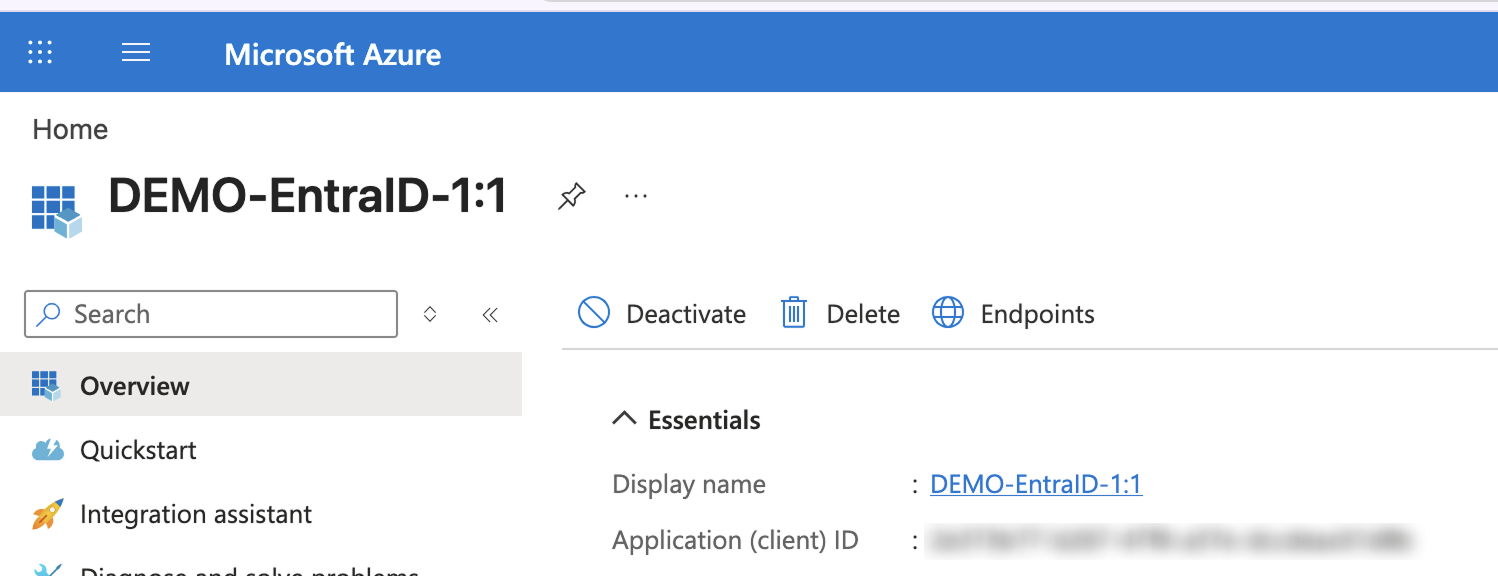Click the Delete trash can icon
1498x576 pixels.
pyautogui.click(x=794, y=313)
